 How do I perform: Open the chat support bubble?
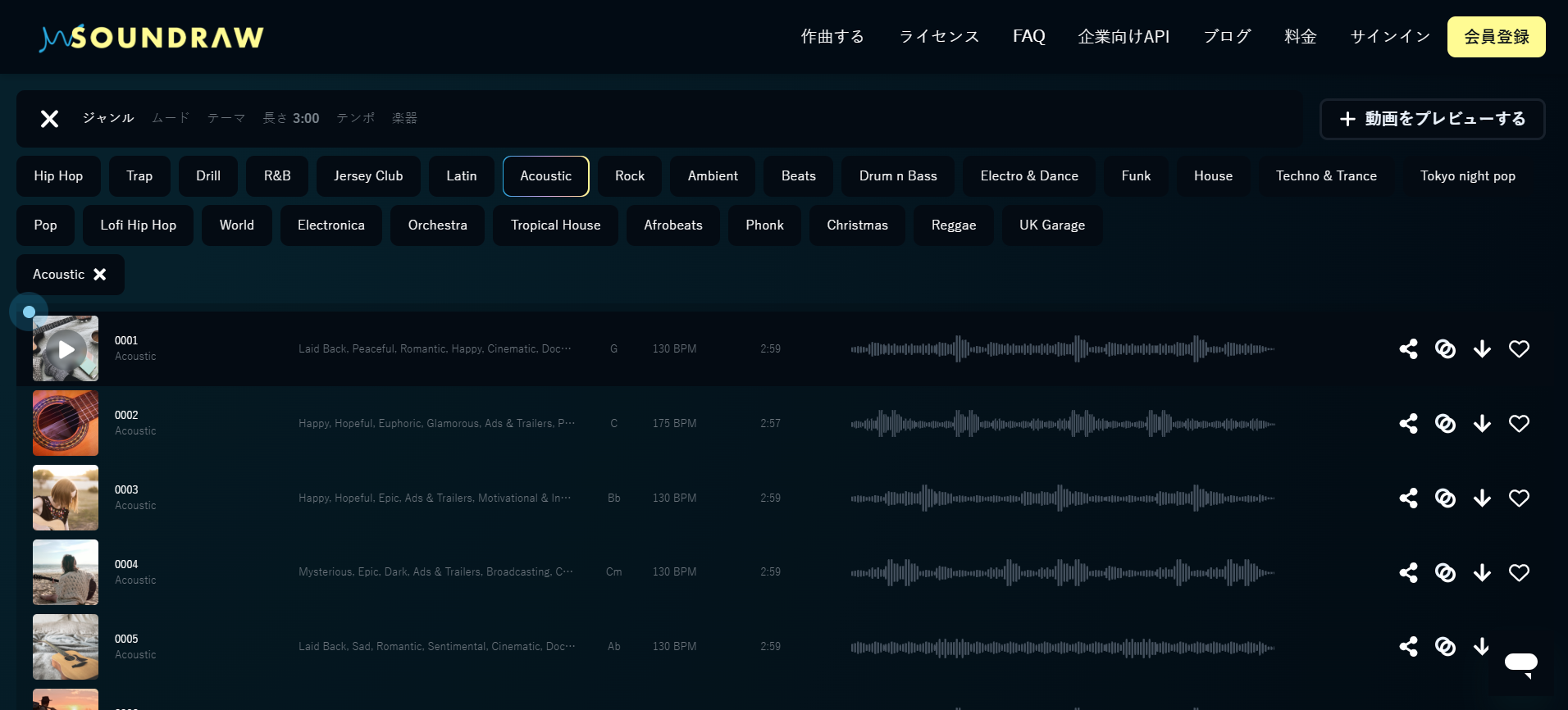point(1520,663)
